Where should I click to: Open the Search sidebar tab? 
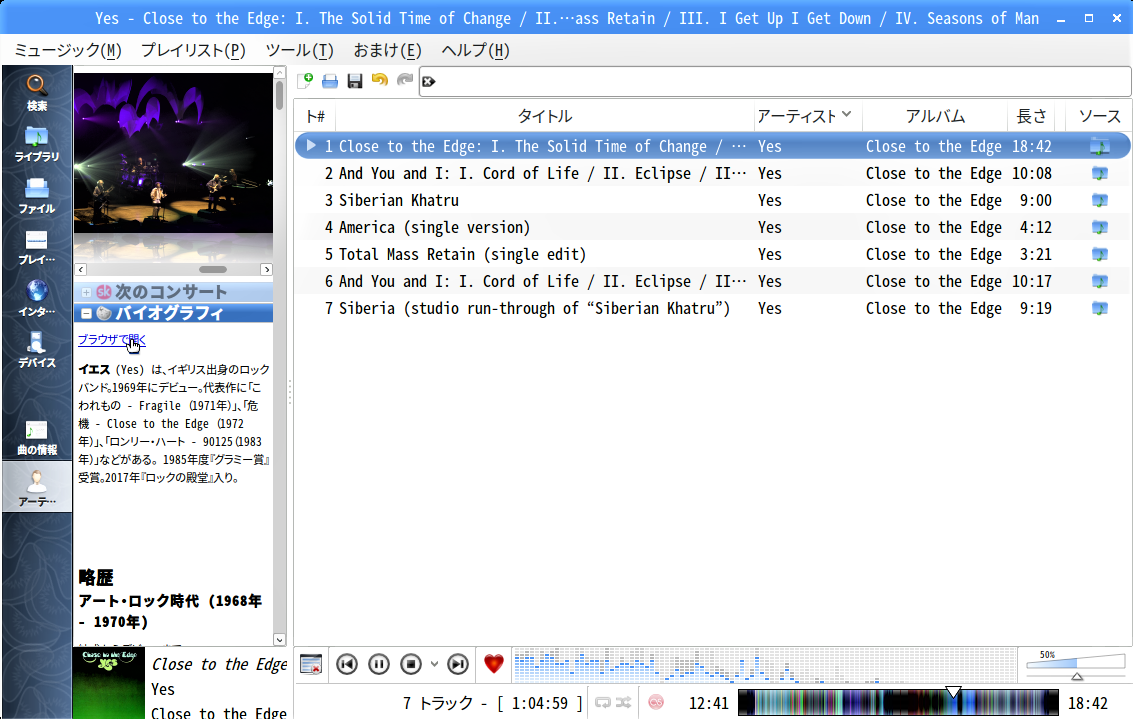pyautogui.click(x=37, y=92)
